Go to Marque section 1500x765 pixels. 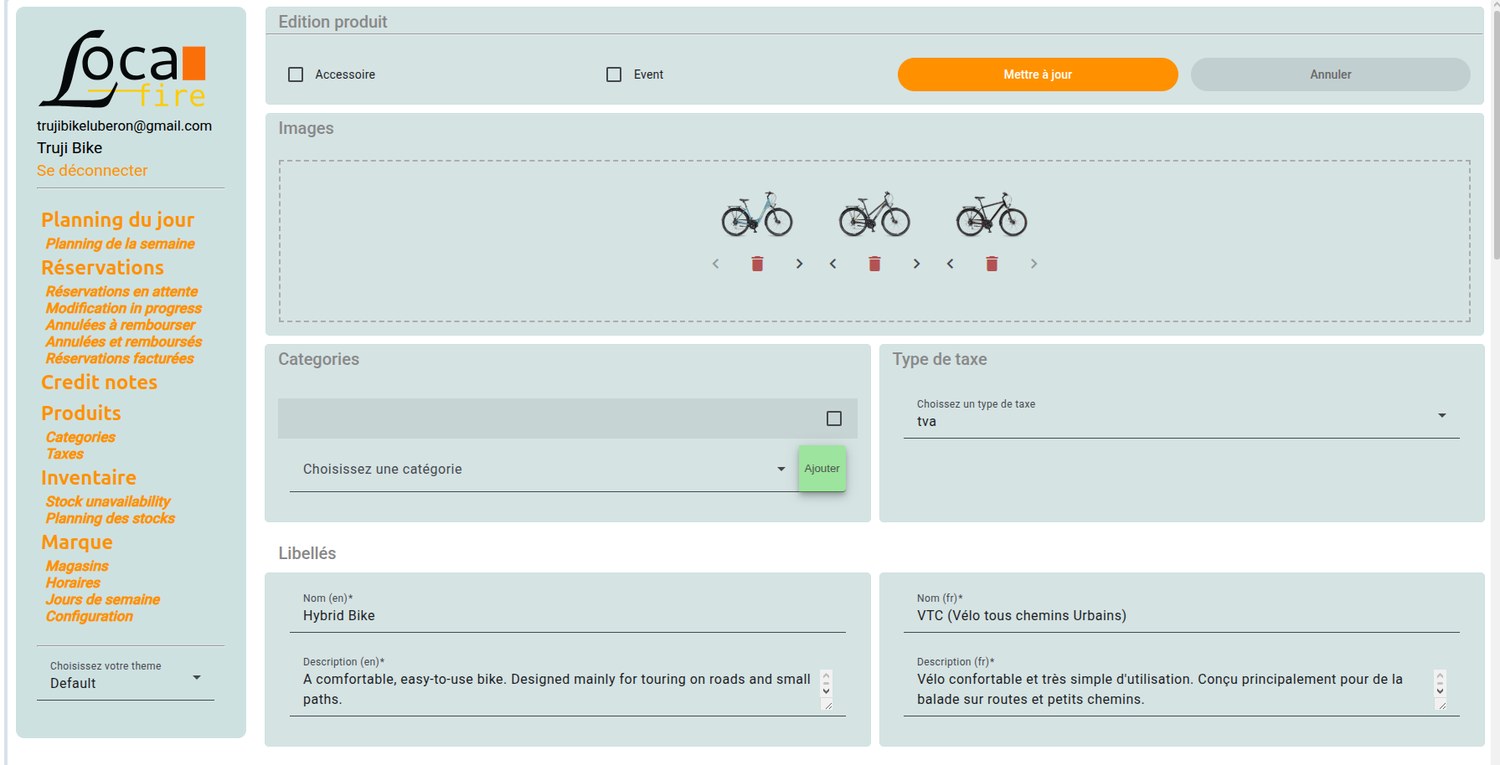[x=77, y=542]
